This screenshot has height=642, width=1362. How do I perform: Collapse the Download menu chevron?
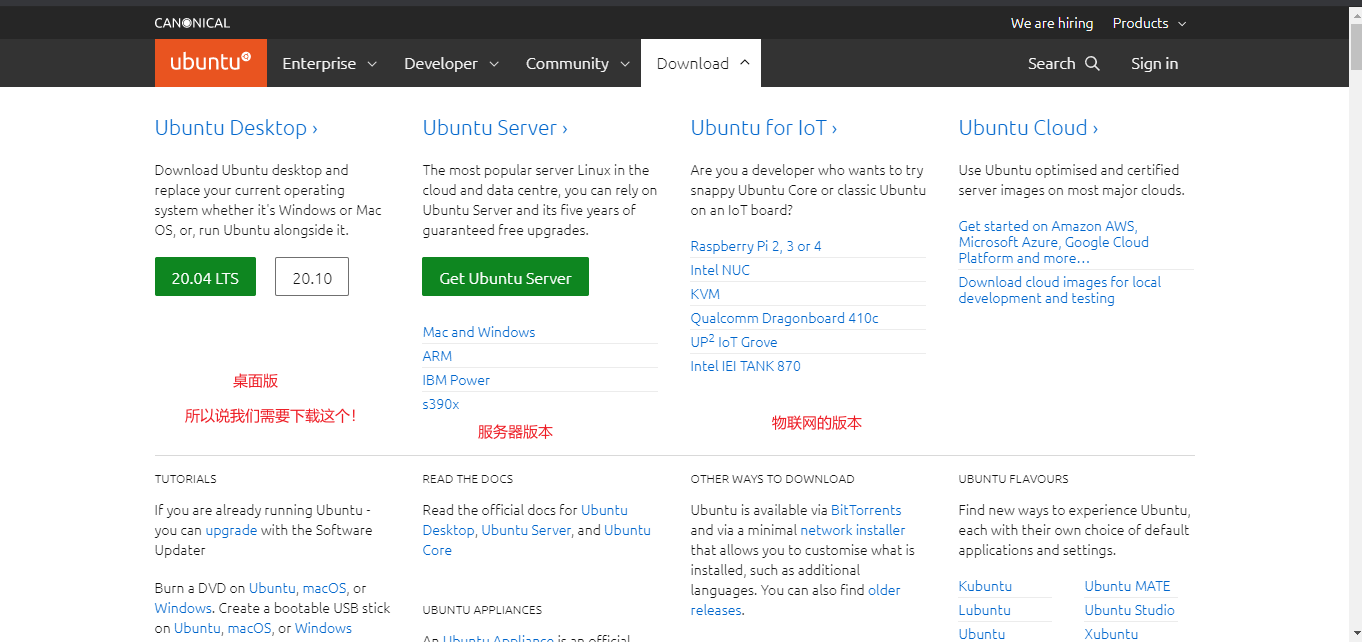point(745,62)
